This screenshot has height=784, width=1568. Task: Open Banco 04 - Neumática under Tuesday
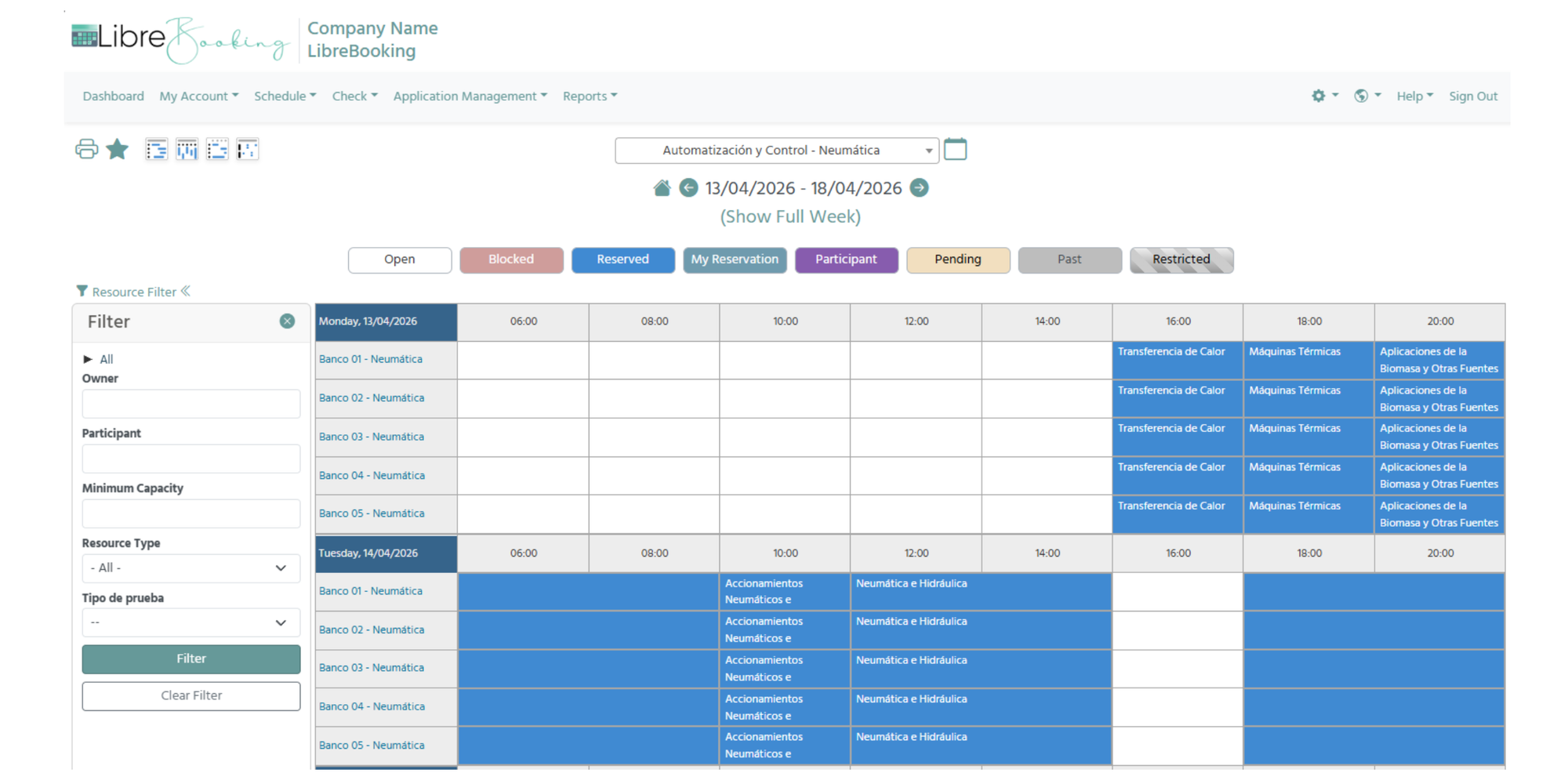tap(371, 706)
